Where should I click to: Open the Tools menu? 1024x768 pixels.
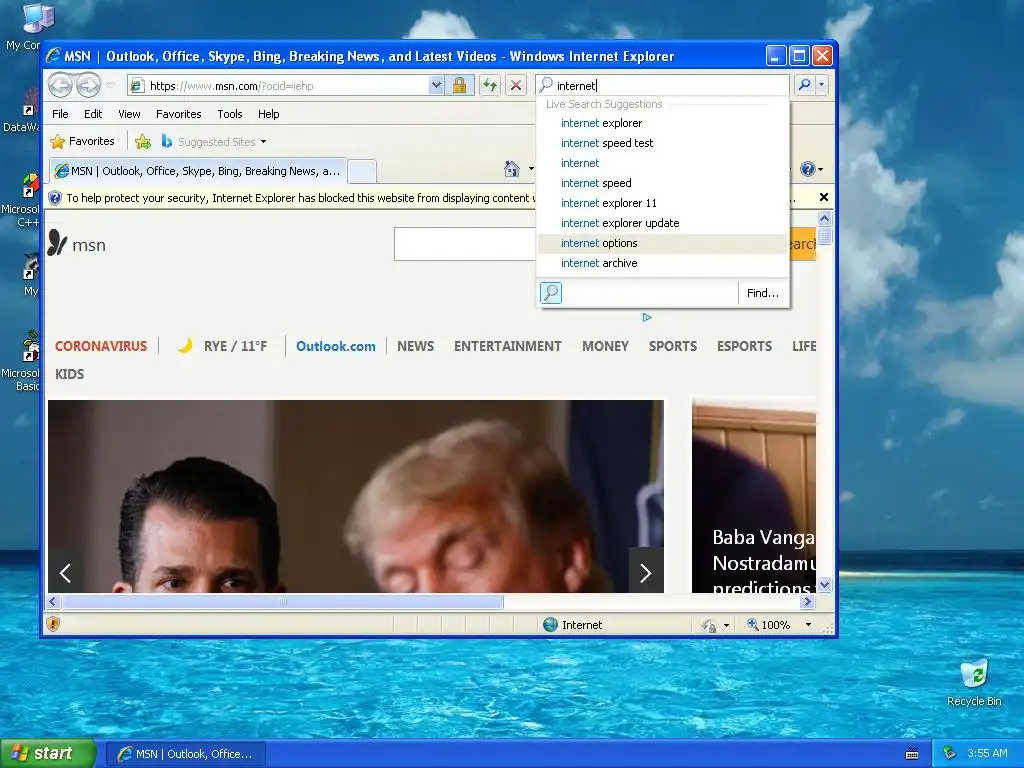click(230, 114)
